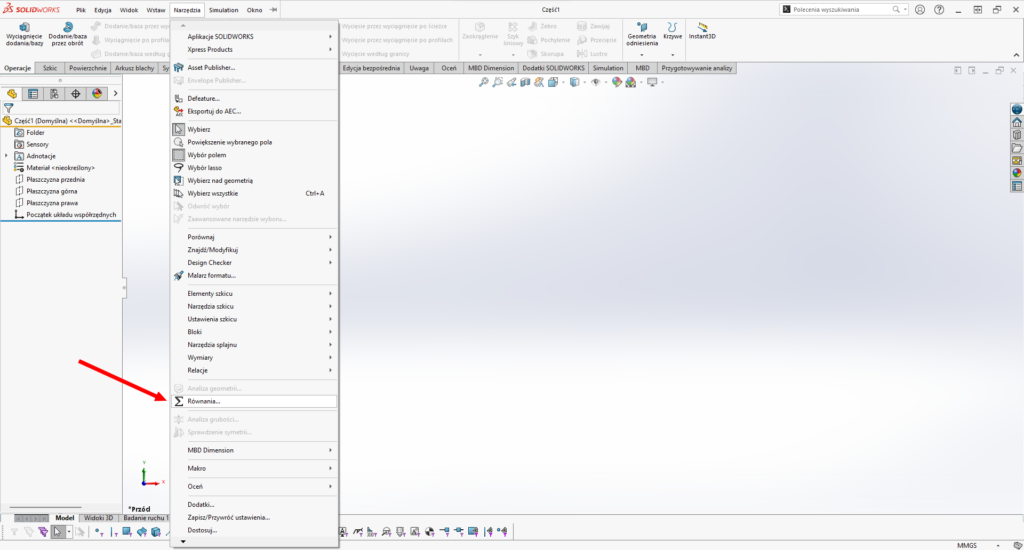Select Równania... from the Narzędzia menu
The height and width of the screenshot is (550, 1024).
click(205, 401)
